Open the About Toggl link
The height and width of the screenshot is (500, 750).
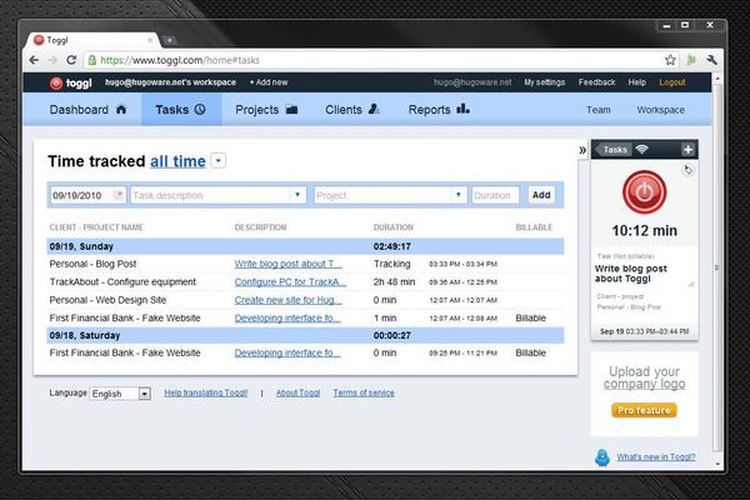pos(298,393)
